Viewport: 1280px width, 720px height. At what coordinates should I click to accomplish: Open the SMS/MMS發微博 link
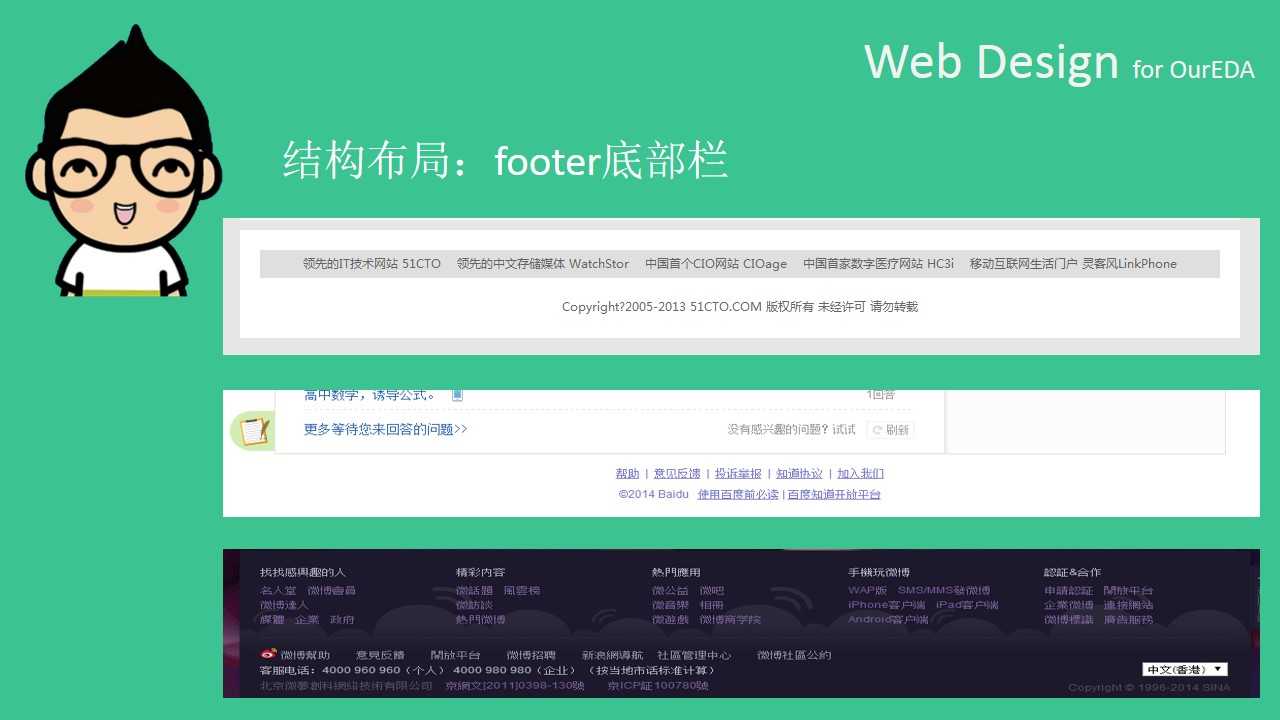[x=943, y=591]
